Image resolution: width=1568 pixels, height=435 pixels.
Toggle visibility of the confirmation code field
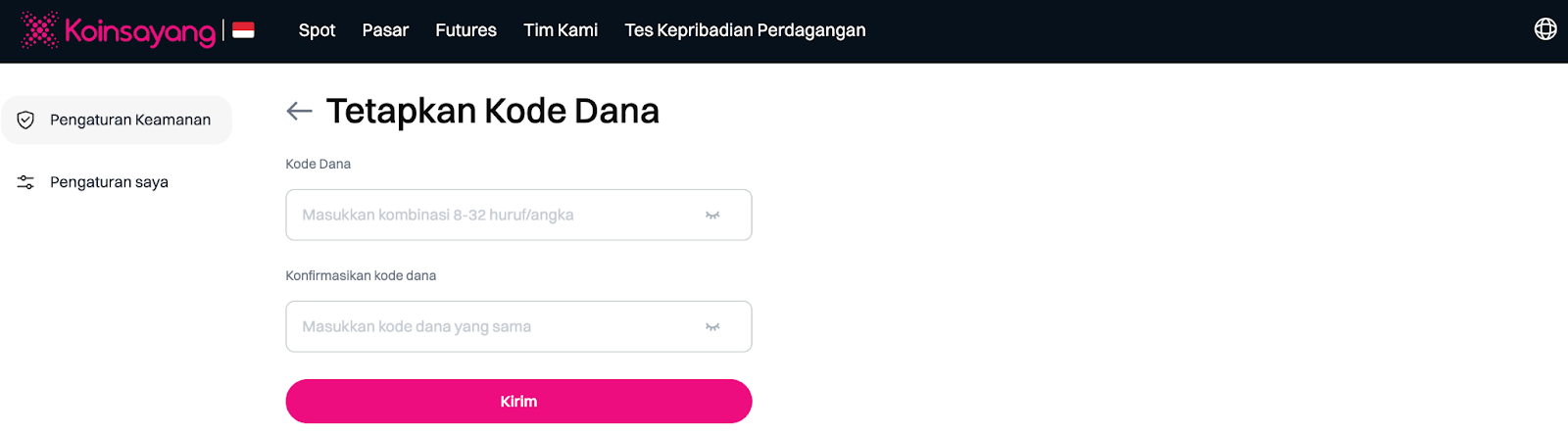pos(712,327)
